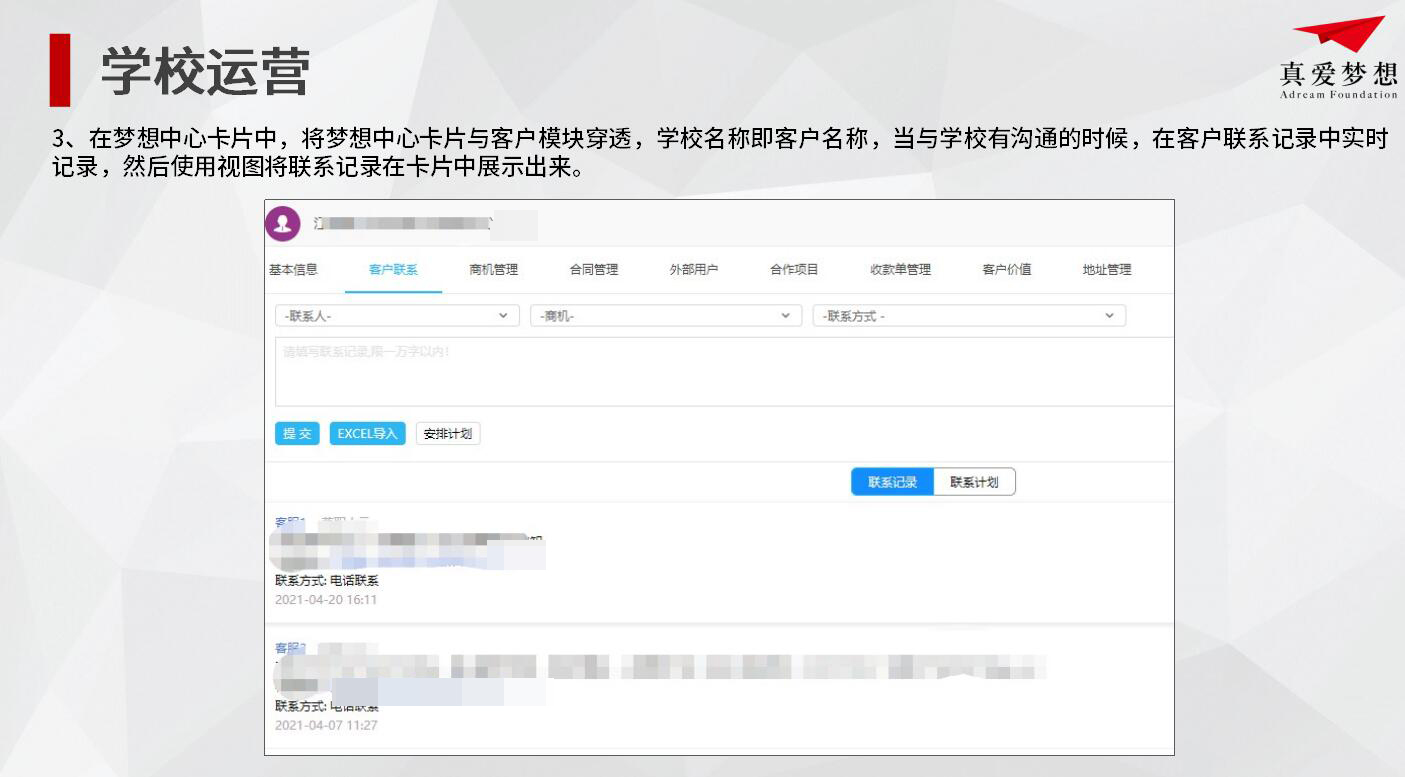
Task: Click the 安排计划 button
Action: pos(448,433)
